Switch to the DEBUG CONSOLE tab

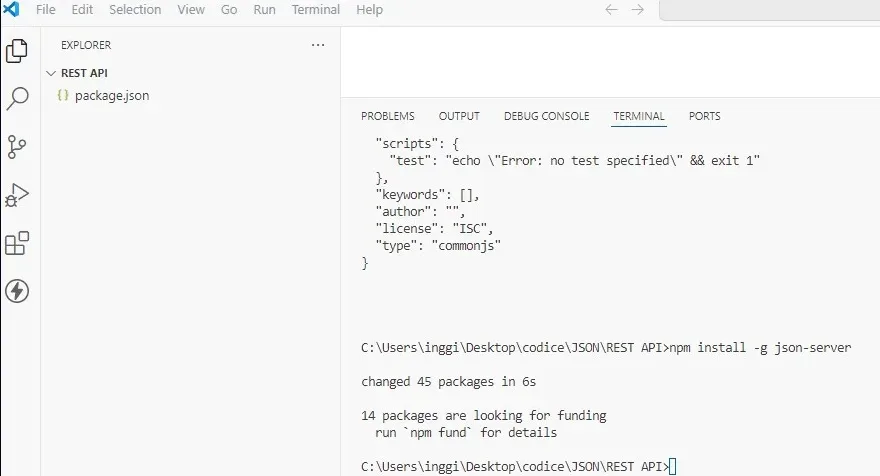tap(547, 116)
